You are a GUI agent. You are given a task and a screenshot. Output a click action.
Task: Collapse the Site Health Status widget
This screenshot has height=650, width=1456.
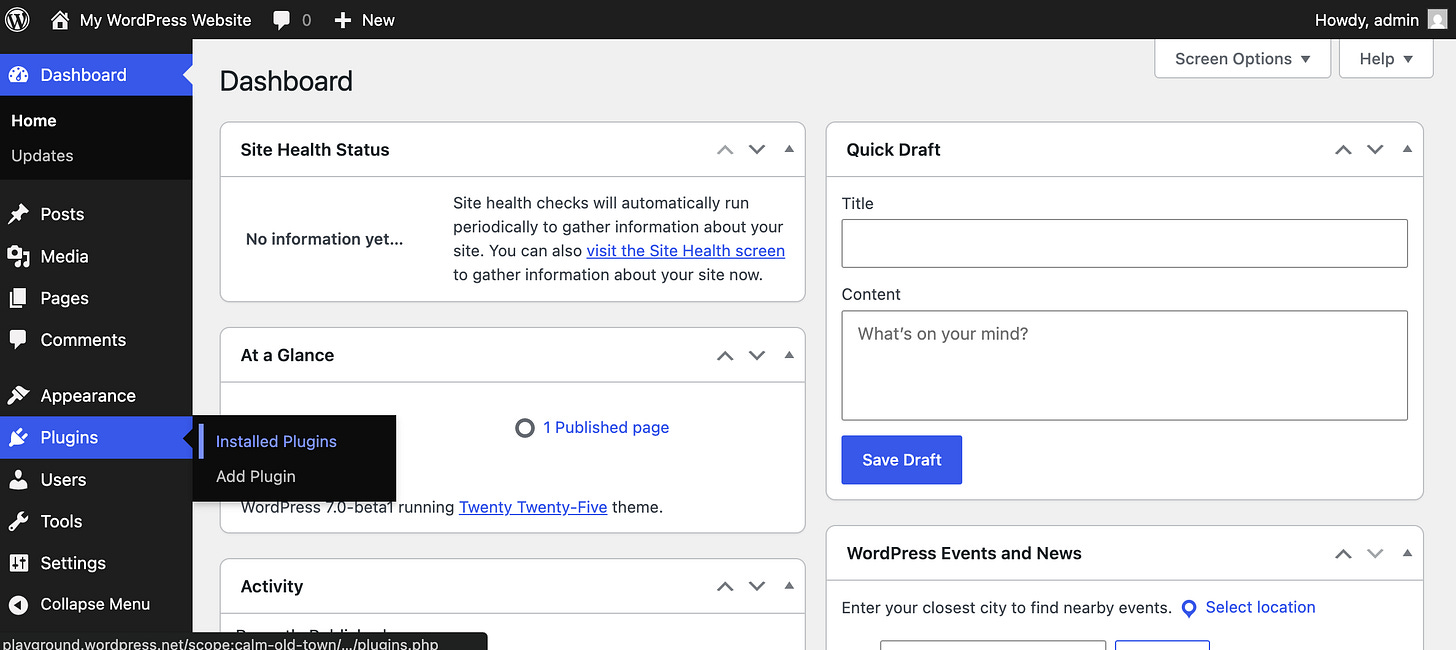tap(789, 148)
